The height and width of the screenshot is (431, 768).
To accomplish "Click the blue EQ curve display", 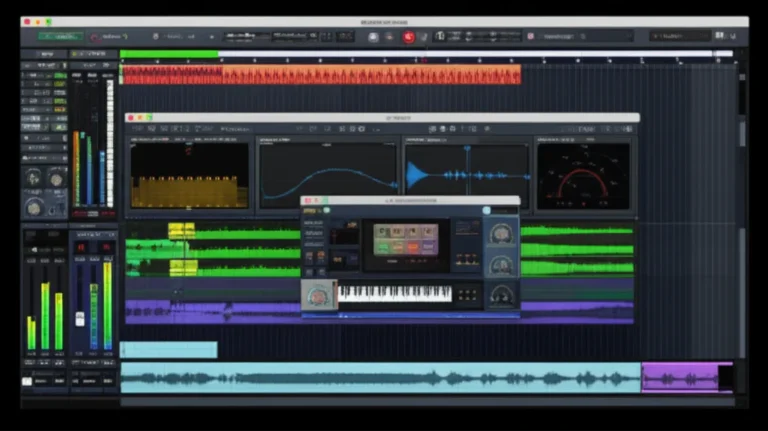I will [x=328, y=177].
